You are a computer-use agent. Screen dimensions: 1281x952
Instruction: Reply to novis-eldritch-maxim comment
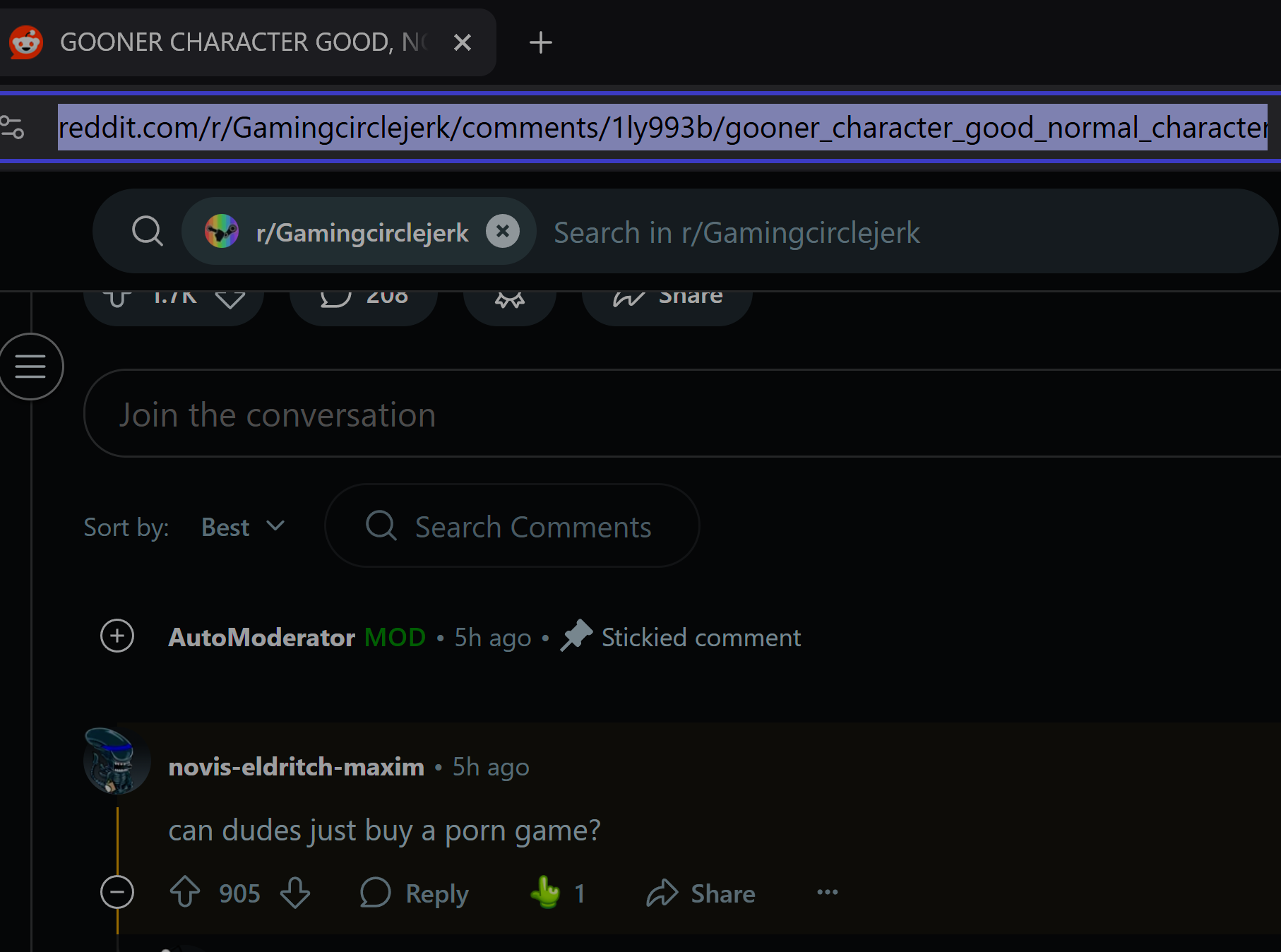pos(415,893)
